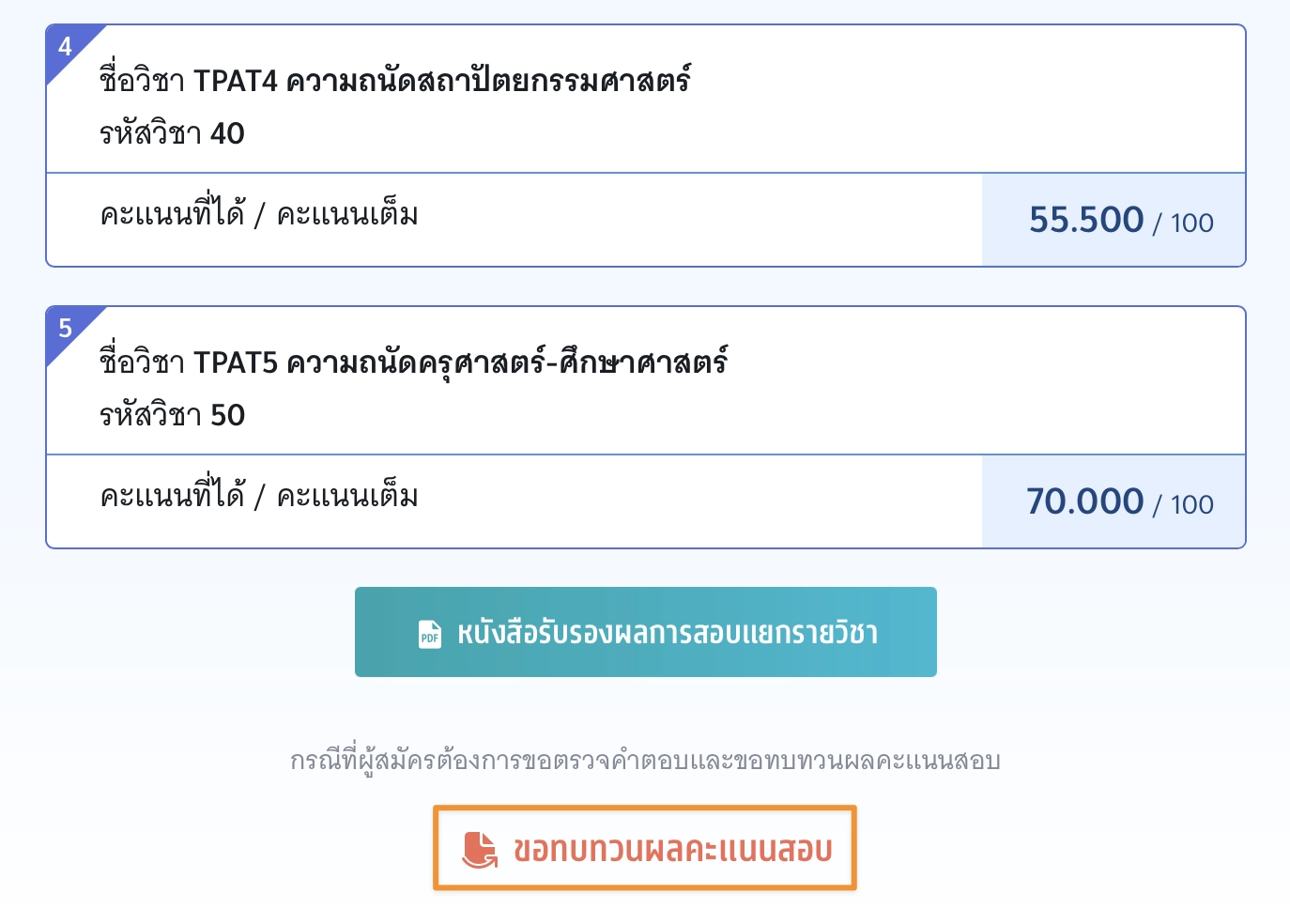This screenshot has width=1290, height=924.
Task: Click the gray hint text about requesting score review
Action: click(645, 761)
